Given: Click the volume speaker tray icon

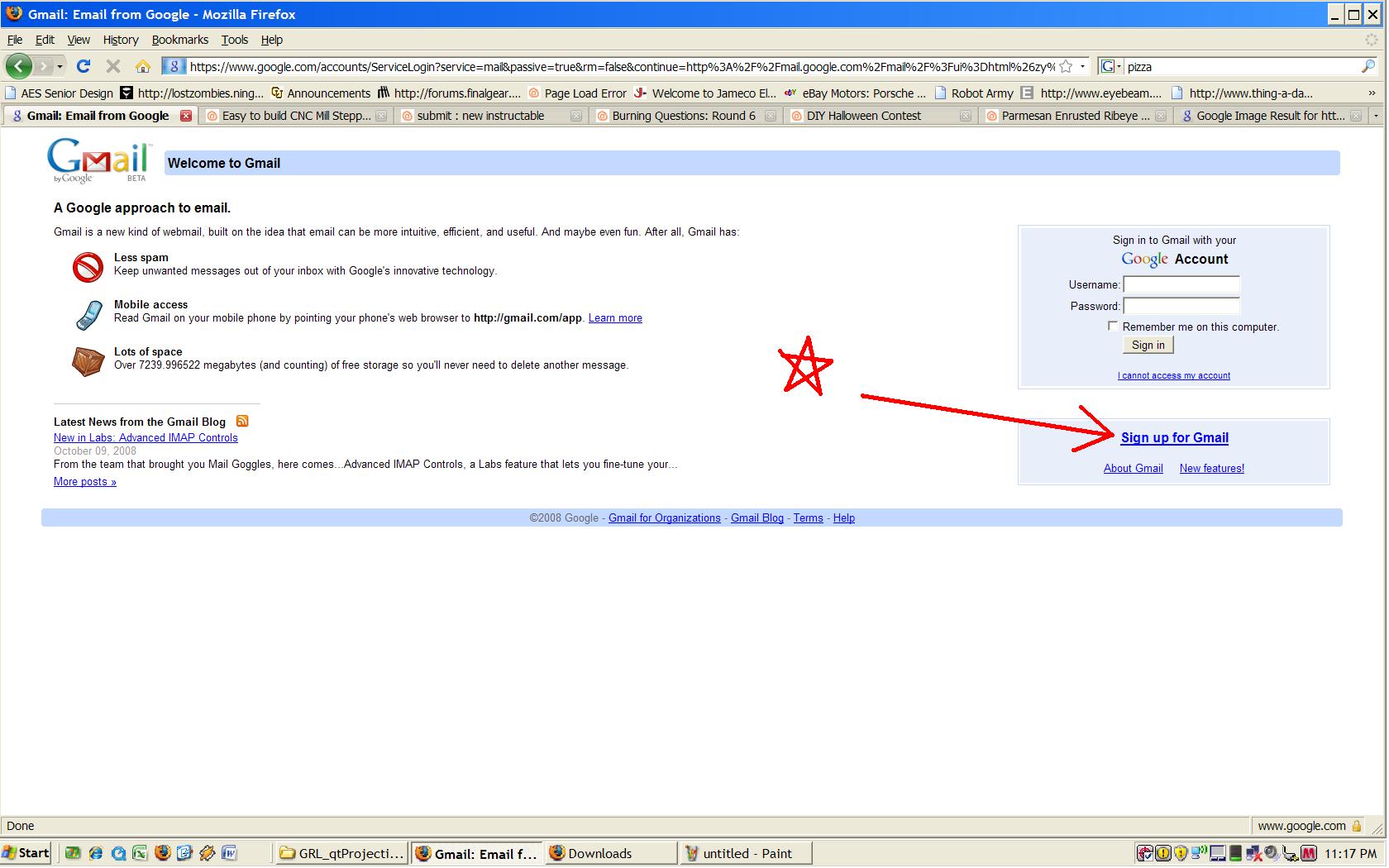Looking at the screenshot, I should point(1272,853).
